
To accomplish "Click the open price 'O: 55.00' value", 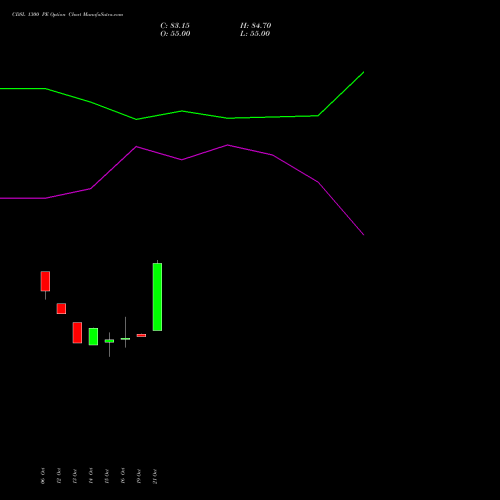I will 175,34.
